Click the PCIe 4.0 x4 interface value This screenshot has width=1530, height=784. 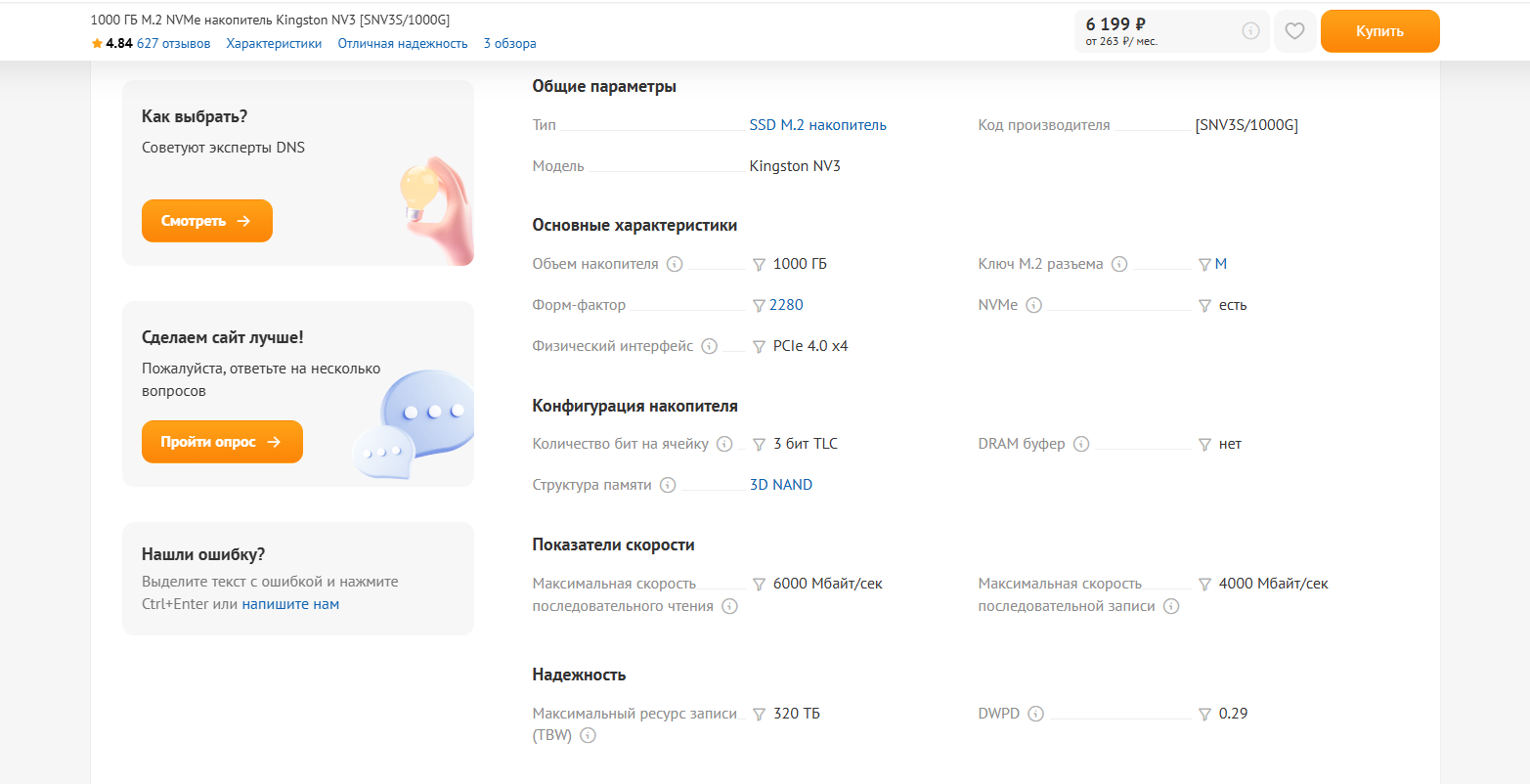[810, 346]
